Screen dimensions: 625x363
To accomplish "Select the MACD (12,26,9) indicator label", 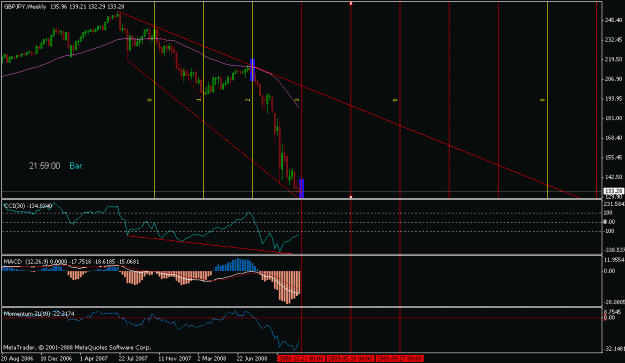I will click(71, 262).
